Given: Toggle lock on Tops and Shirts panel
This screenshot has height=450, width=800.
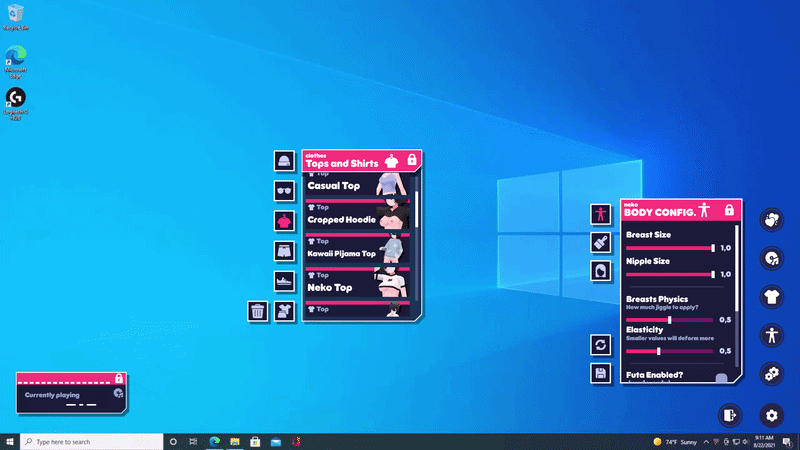Looking at the screenshot, I should click(411, 160).
